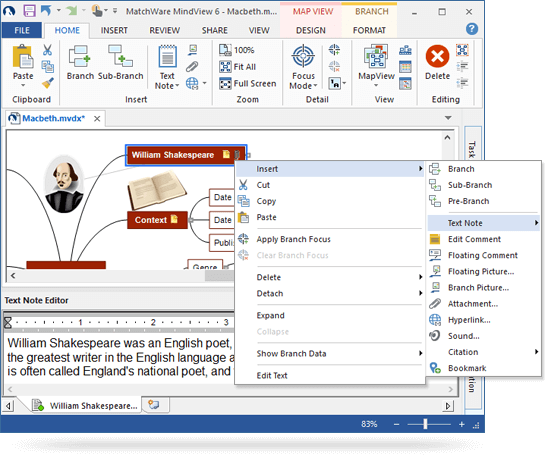Click the red Delete icon

437,56
